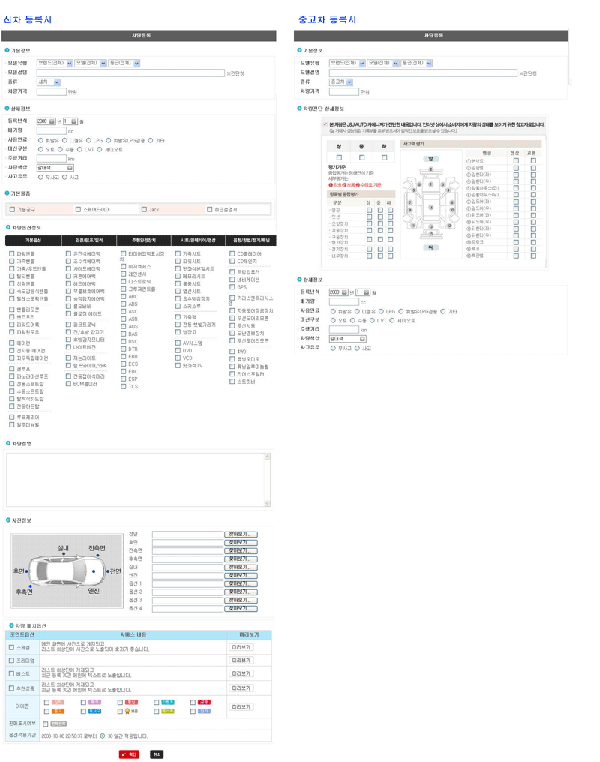Image resolution: width=600 pixels, height=762 pixels.
Task: Open the registration year dropdown in the used car form
Action: (339, 292)
